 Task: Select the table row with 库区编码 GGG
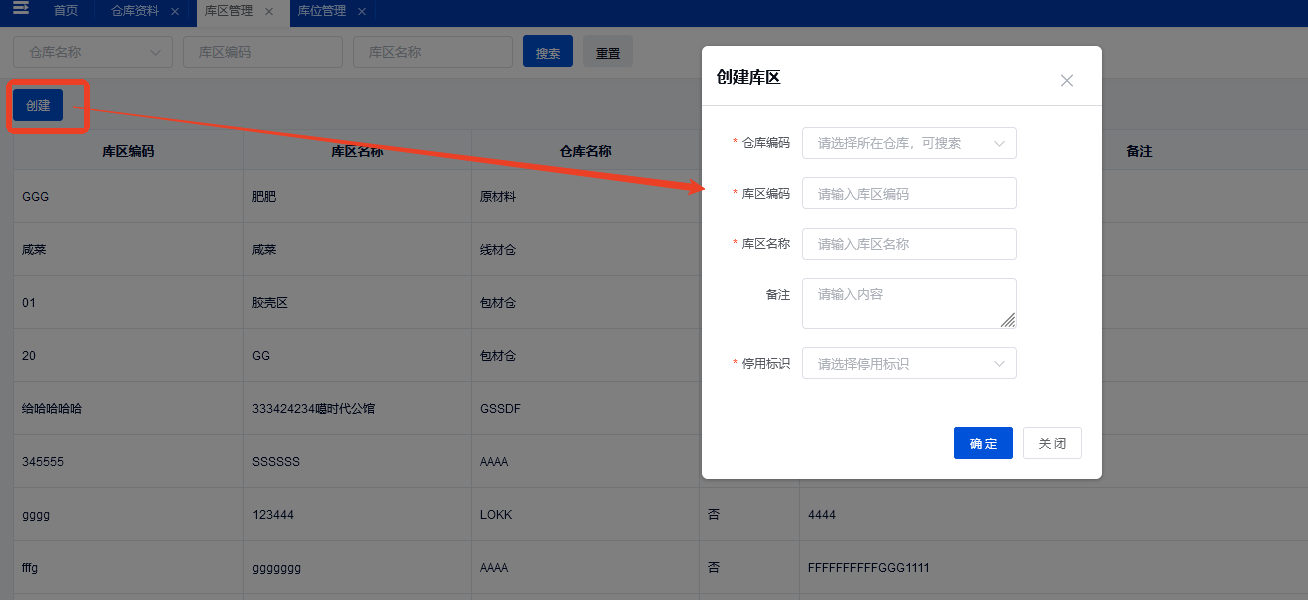[x=128, y=196]
